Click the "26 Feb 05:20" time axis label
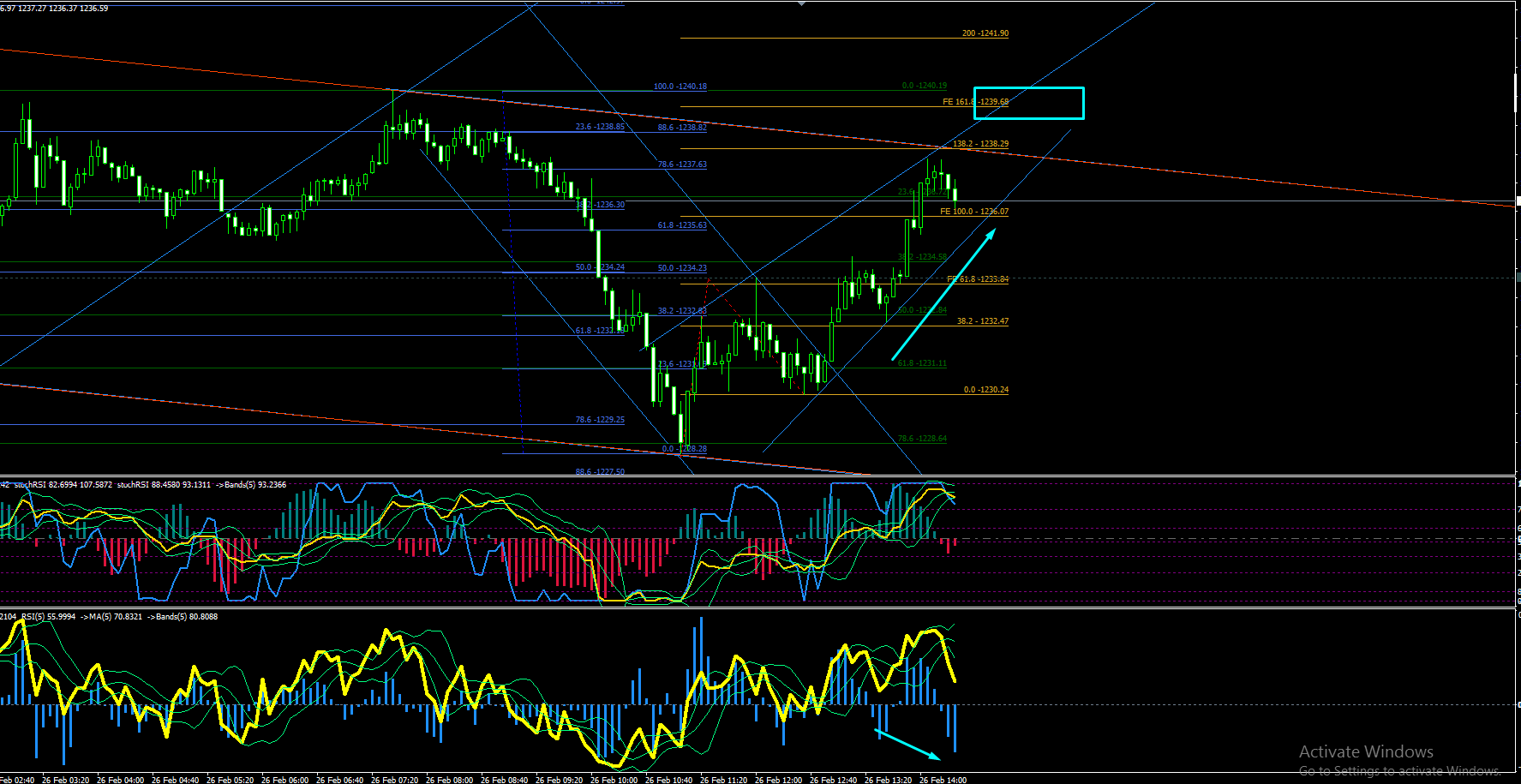This screenshot has height=784, width=1521. (230, 780)
